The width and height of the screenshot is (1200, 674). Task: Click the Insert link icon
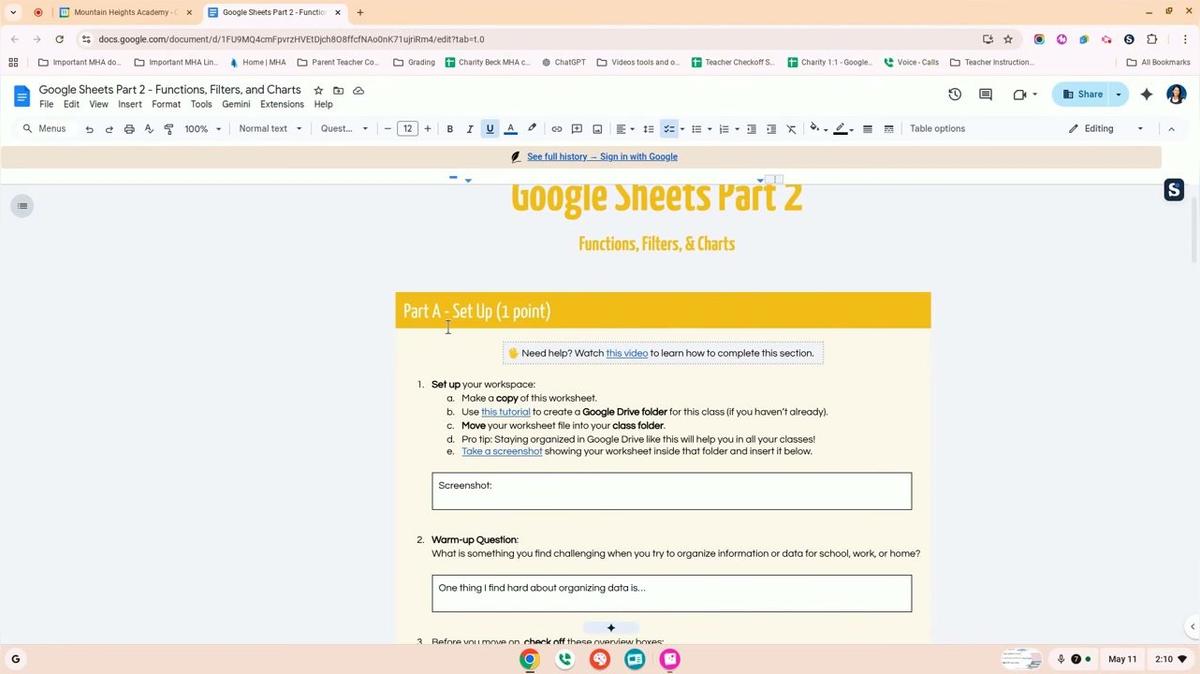[557, 129]
